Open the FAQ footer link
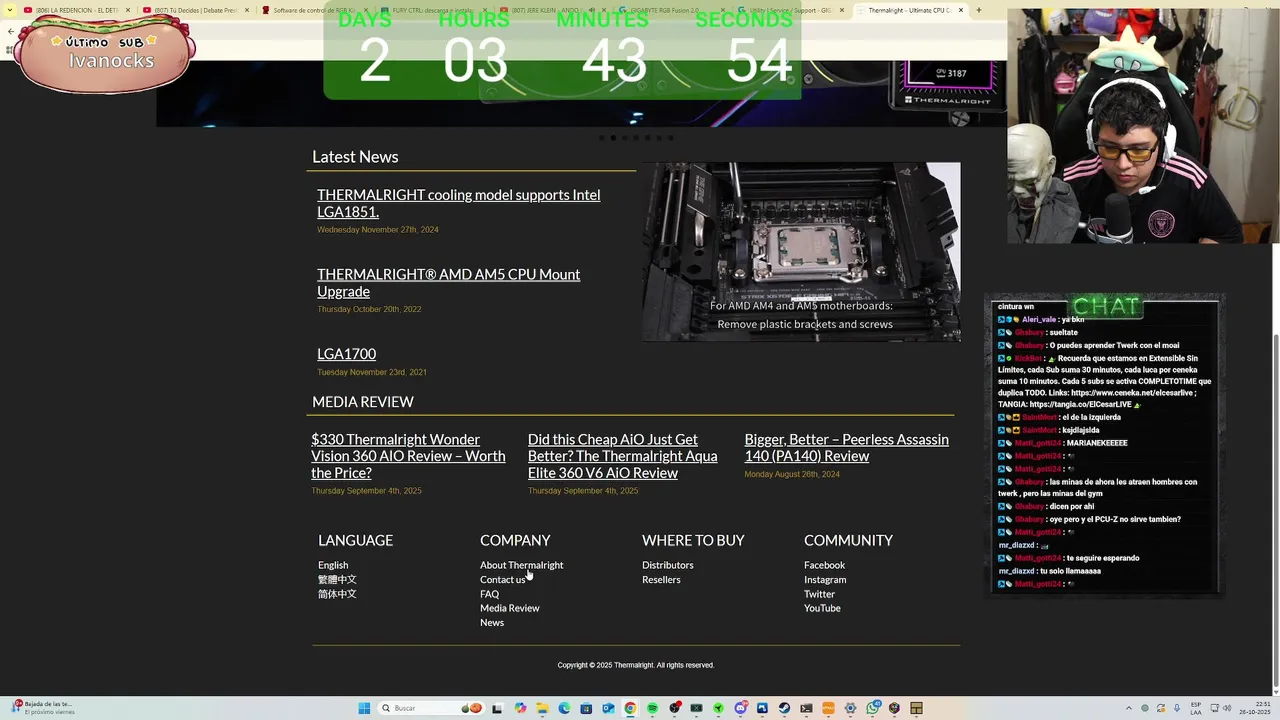This screenshot has height=720, width=1280. [489, 594]
